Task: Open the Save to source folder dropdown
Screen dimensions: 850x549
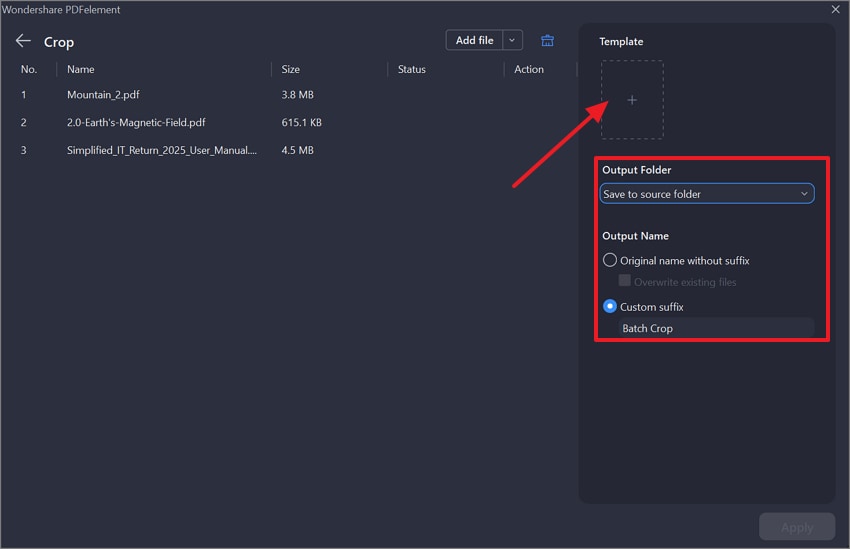Action: 707,193
